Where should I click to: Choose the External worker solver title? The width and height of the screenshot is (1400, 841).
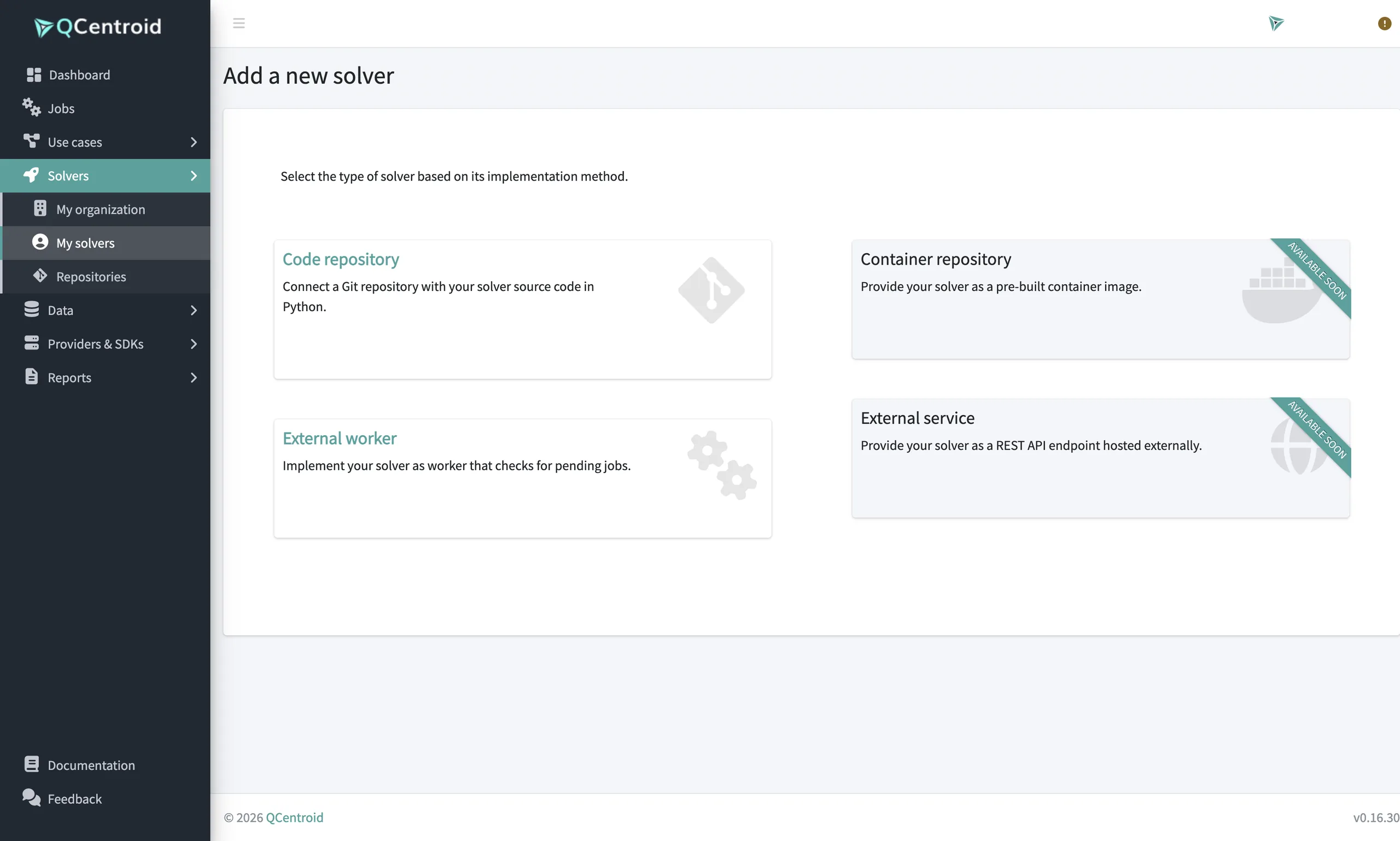point(340,438)
